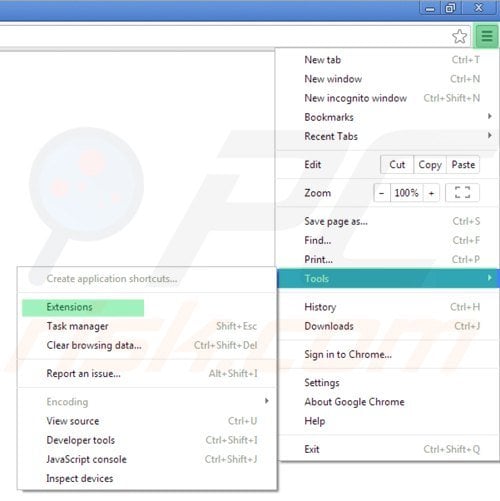
Task: Click the Zoom label in menu
Action: coord(317,193)
